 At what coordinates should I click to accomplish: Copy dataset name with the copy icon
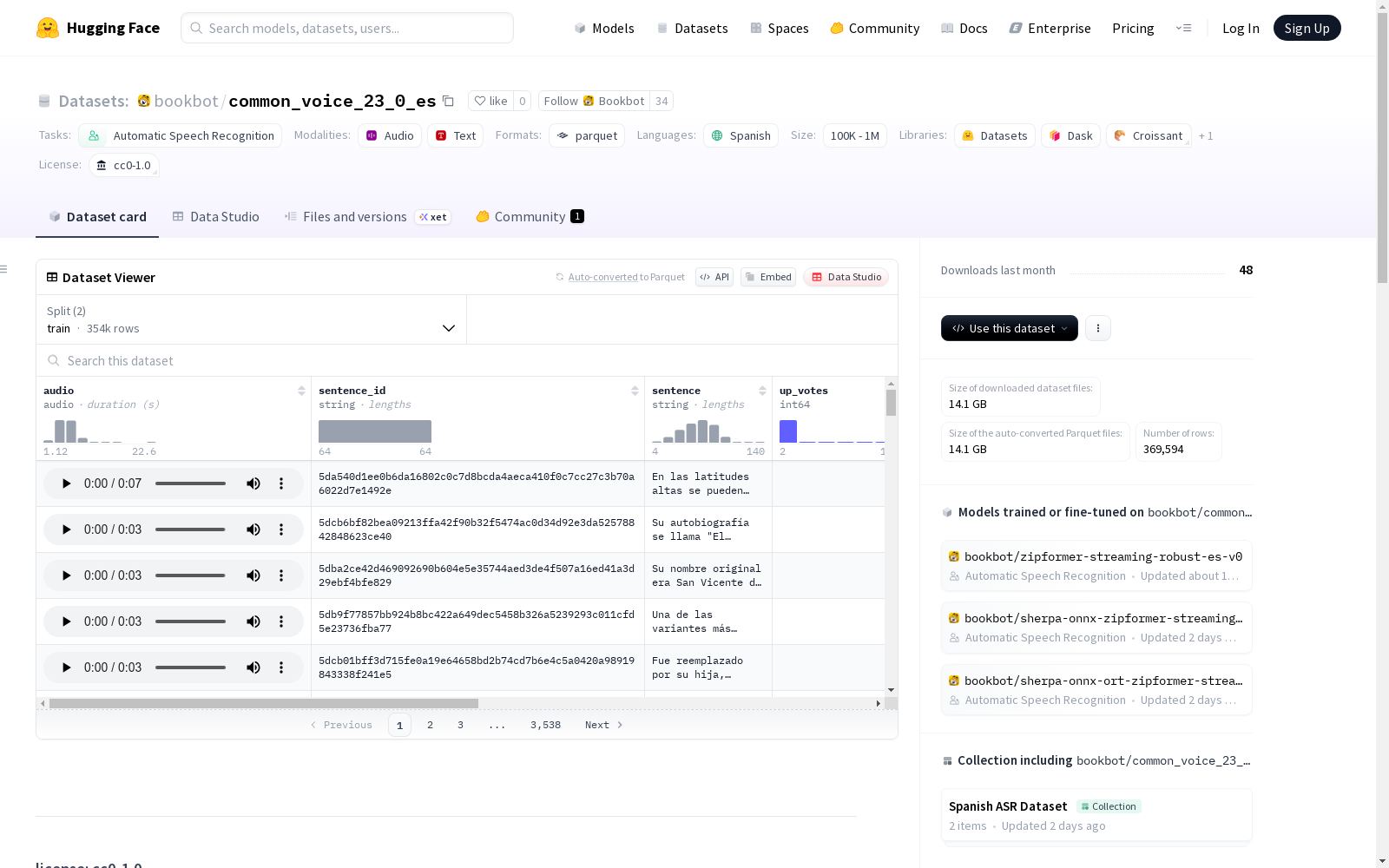click(448, 101)
